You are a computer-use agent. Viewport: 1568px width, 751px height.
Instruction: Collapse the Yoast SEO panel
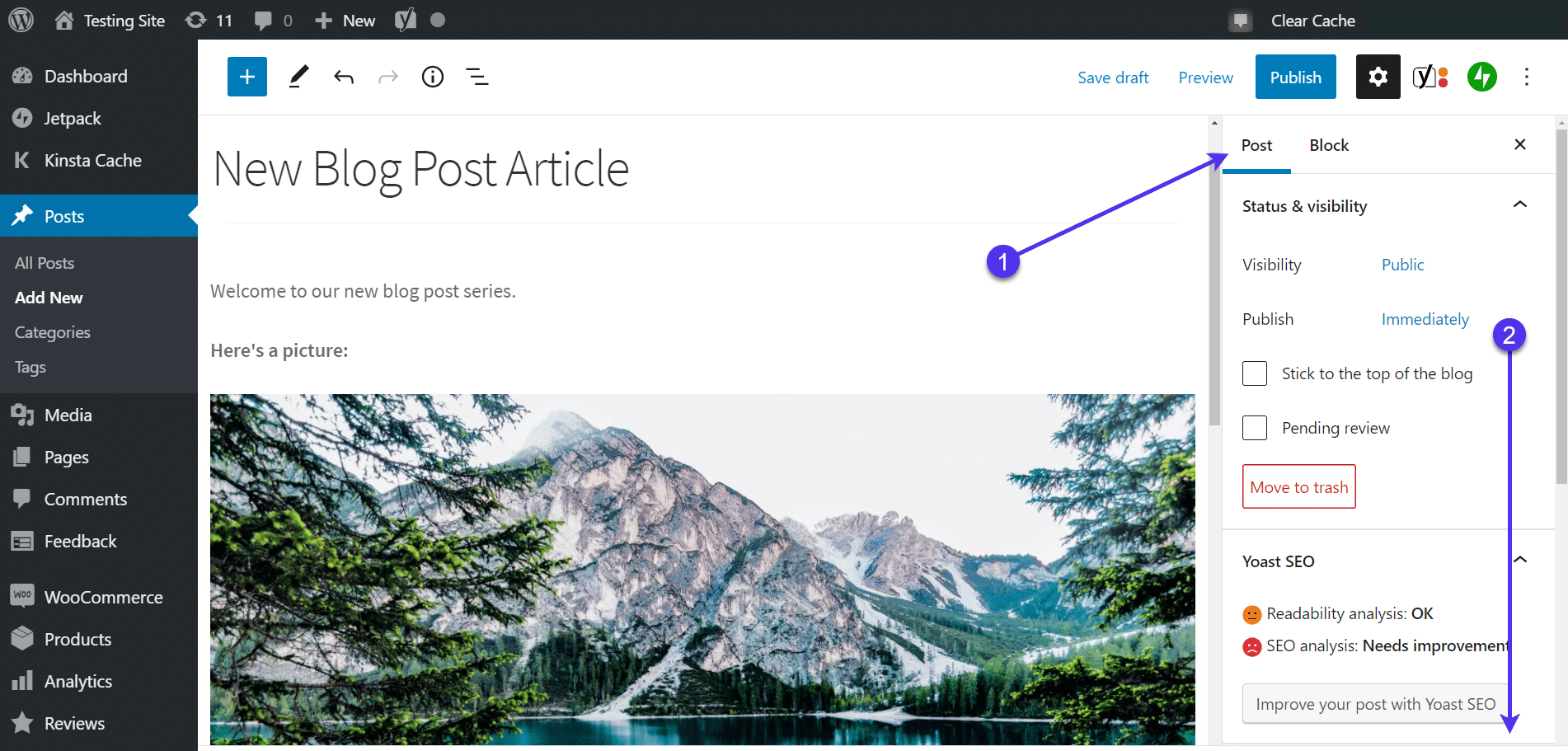[1519, 560]
